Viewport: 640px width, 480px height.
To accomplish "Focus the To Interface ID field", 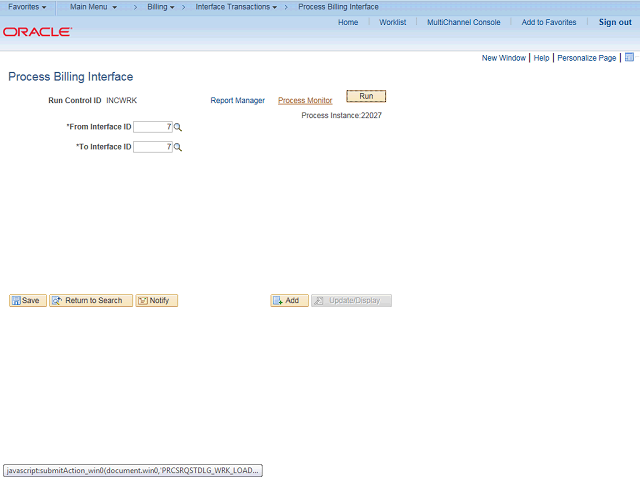I will [153, 147].
